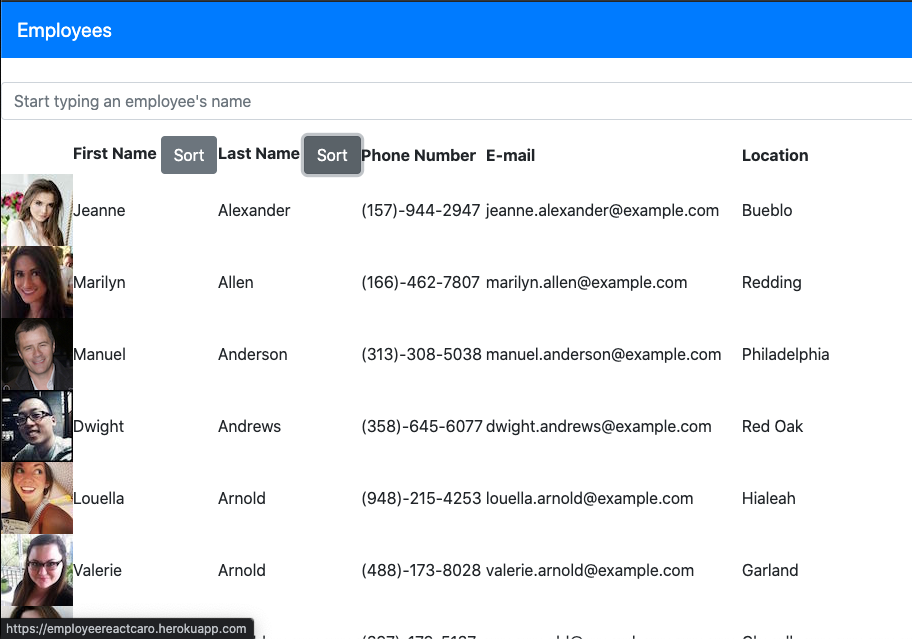Screen dimensions: 912x639
Task: Click Manuel Anderson's profile photo
Action: click(37, 355)
